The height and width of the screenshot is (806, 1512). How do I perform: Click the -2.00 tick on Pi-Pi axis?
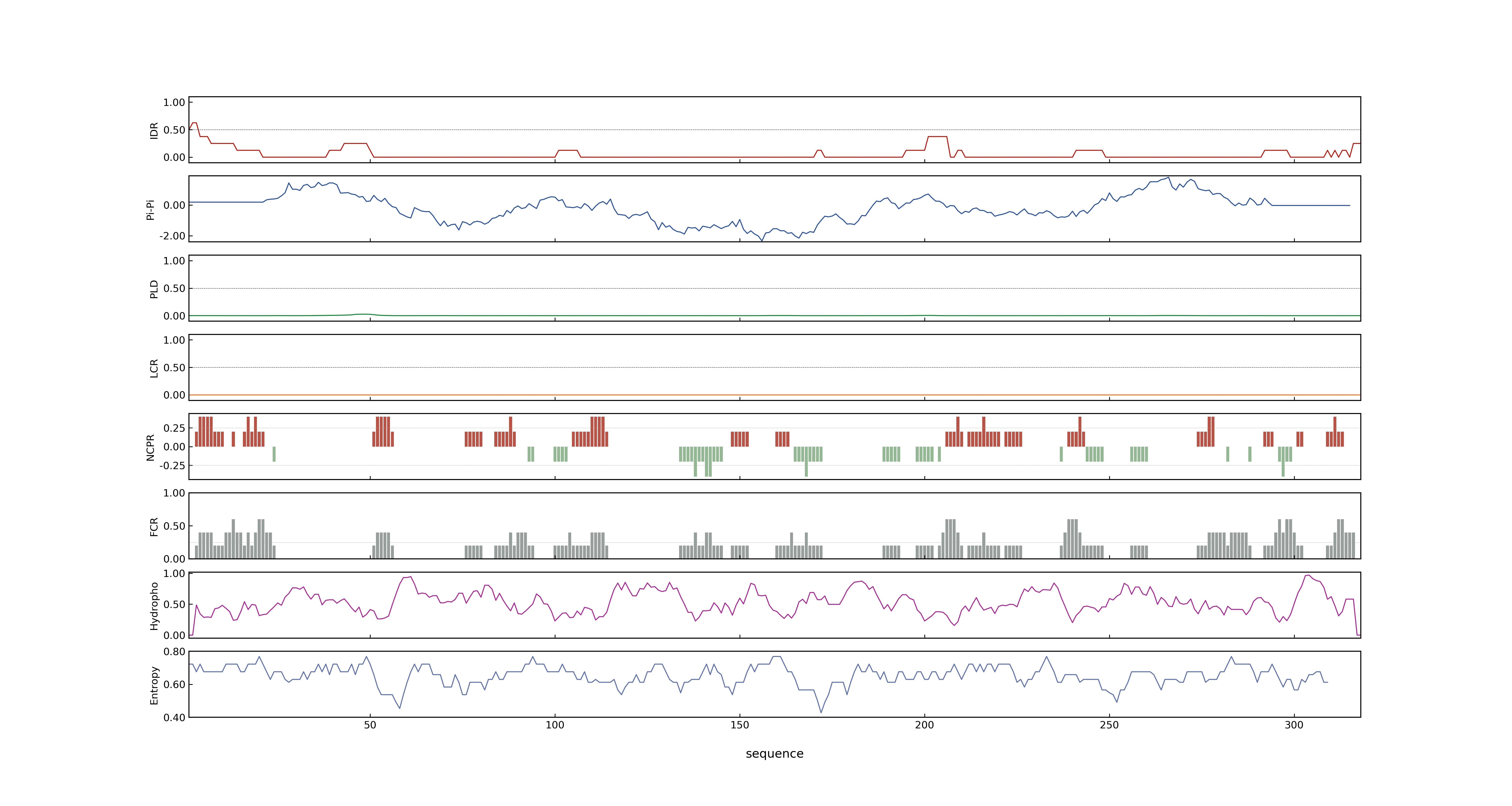[172, 236]
